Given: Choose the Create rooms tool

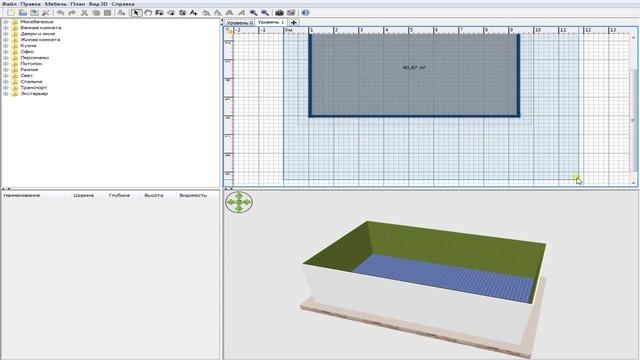Looking at the screenshot, I should click(x=171, y=13).
